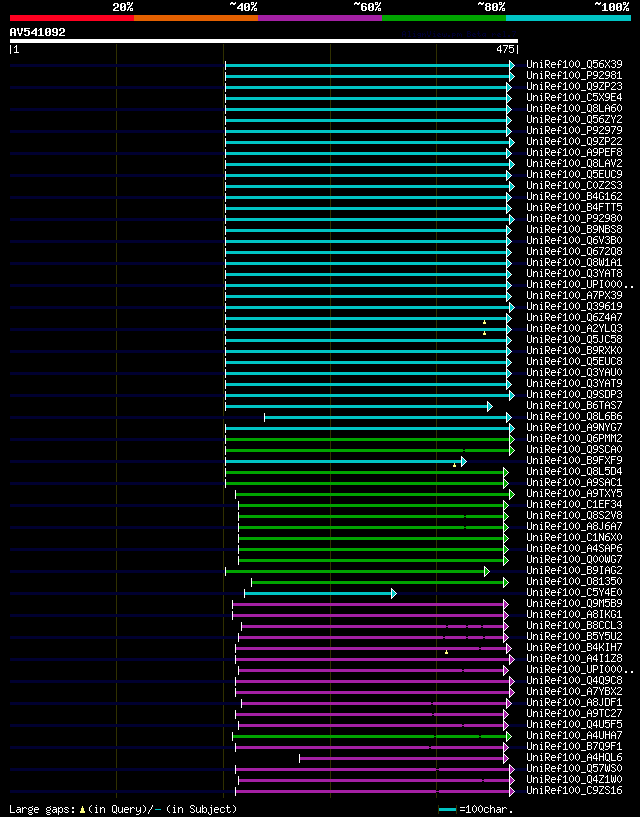640x817 pixels.
Task: Open hit UniRef100_B7Q9F1
Action: pyautogui.click(x=574, y=746)
